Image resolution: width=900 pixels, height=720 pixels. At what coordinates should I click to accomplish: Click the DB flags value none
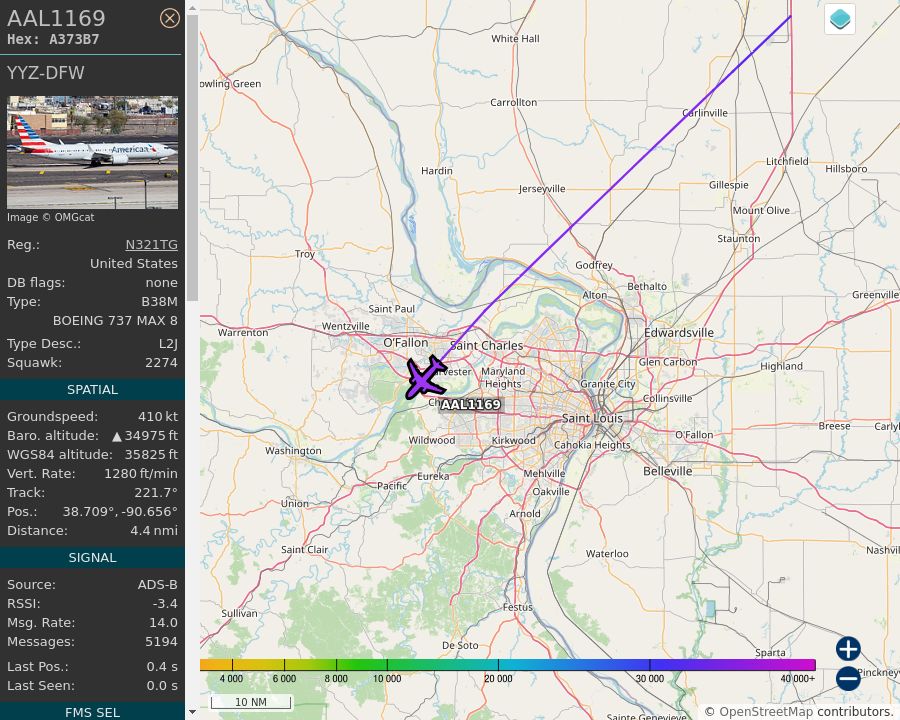(x=161, y=282)
